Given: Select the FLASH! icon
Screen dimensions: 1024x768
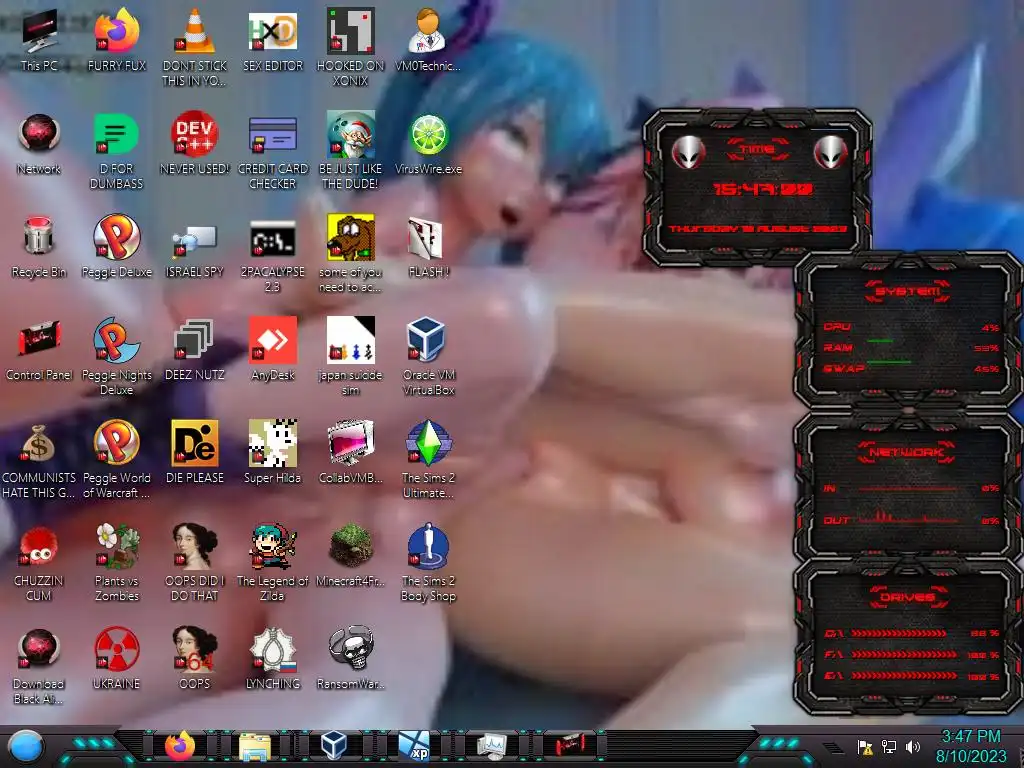Looking at the screenshot, I should coord(428,246).
